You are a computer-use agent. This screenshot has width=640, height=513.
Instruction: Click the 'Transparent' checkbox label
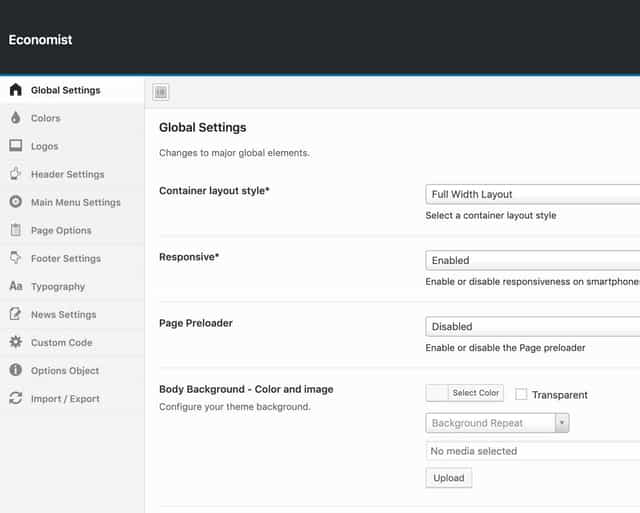tap(560, 395)
